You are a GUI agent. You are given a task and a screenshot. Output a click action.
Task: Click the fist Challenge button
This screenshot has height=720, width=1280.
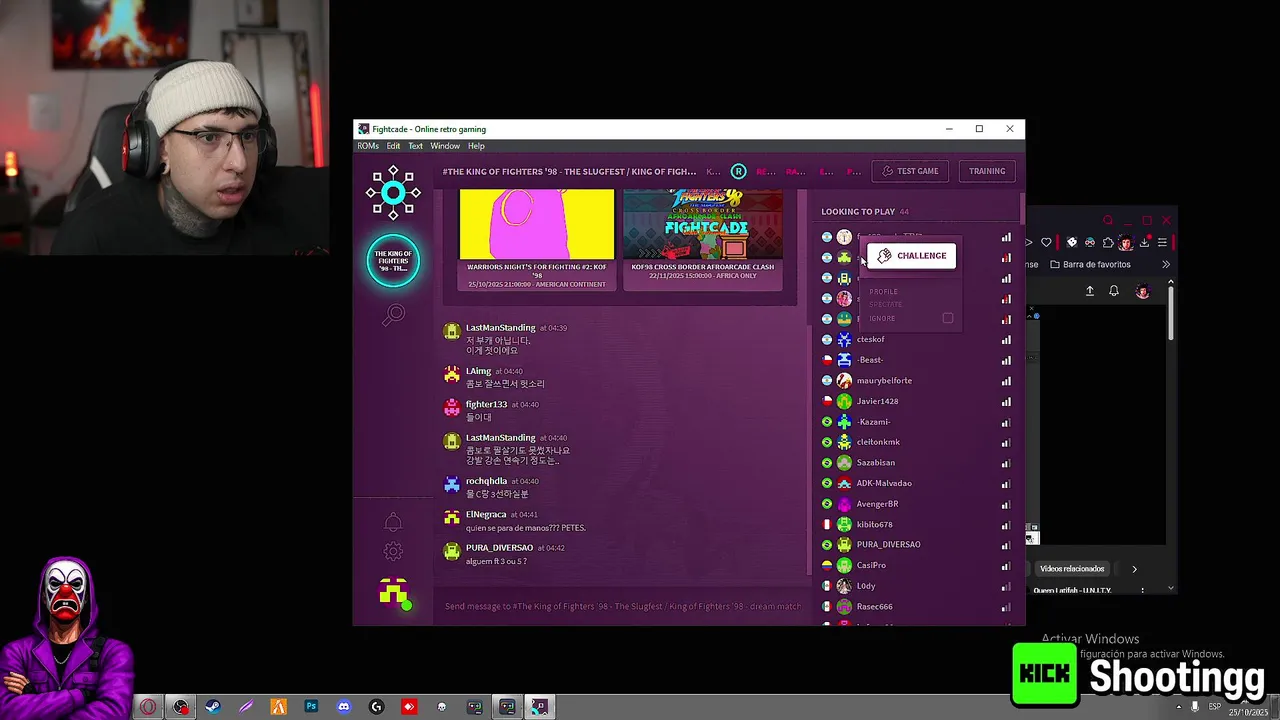click(x=911, y=256)
